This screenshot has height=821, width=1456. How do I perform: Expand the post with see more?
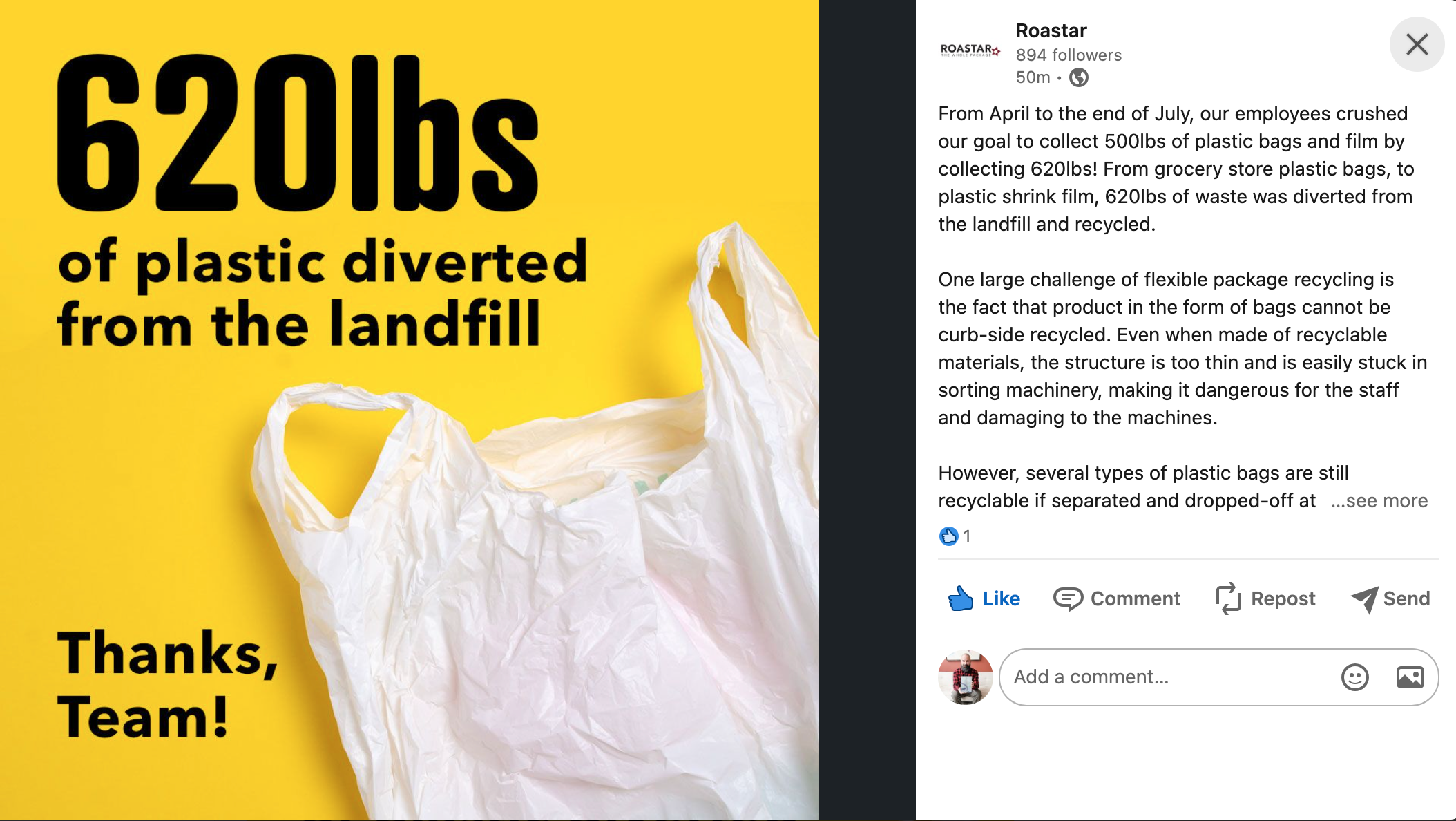tap(1379, 500)
